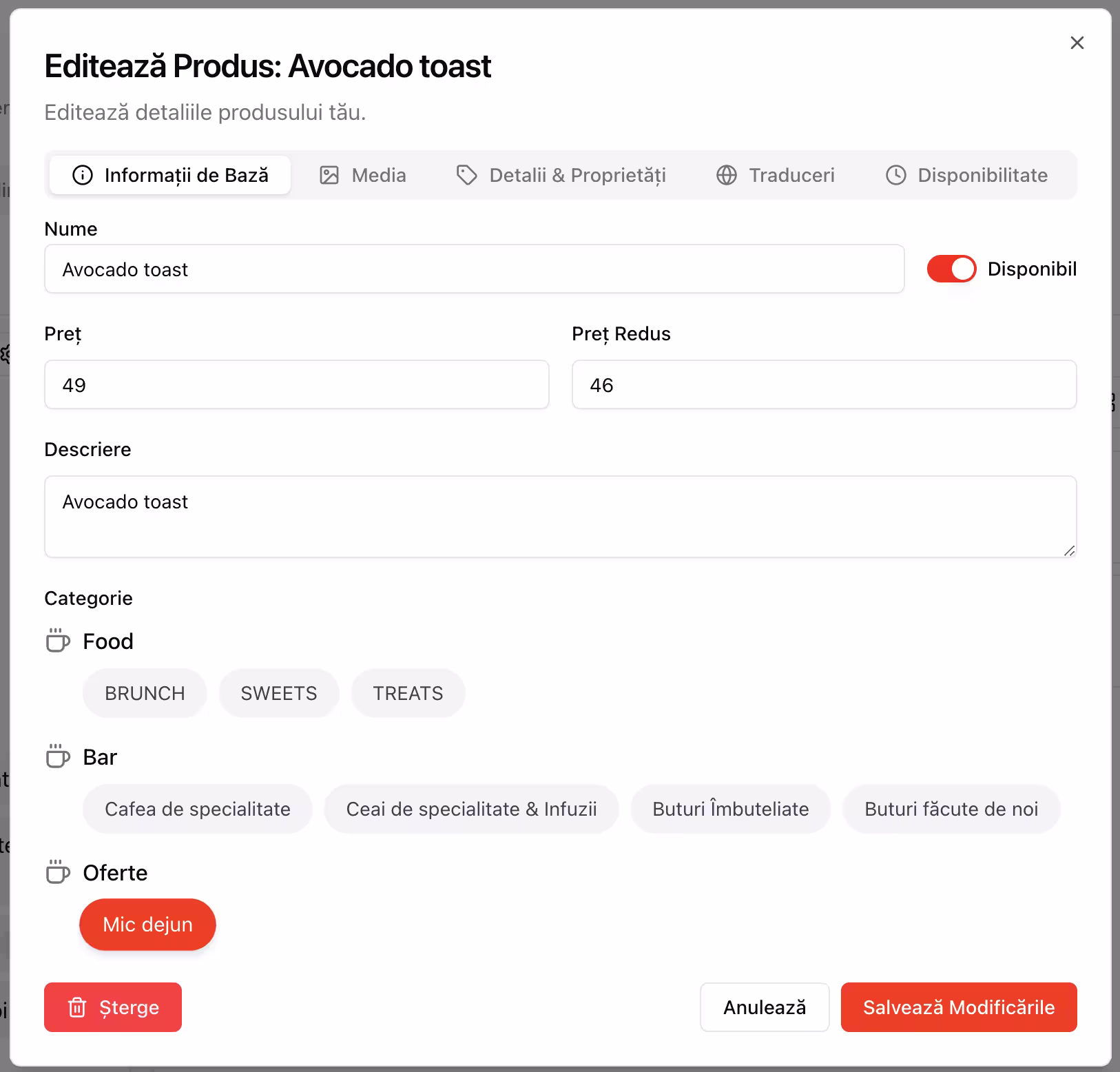1120x1072 pixels.
Task: Click the info icon in Informații de Bază tab
Action: tap(82, 175)
